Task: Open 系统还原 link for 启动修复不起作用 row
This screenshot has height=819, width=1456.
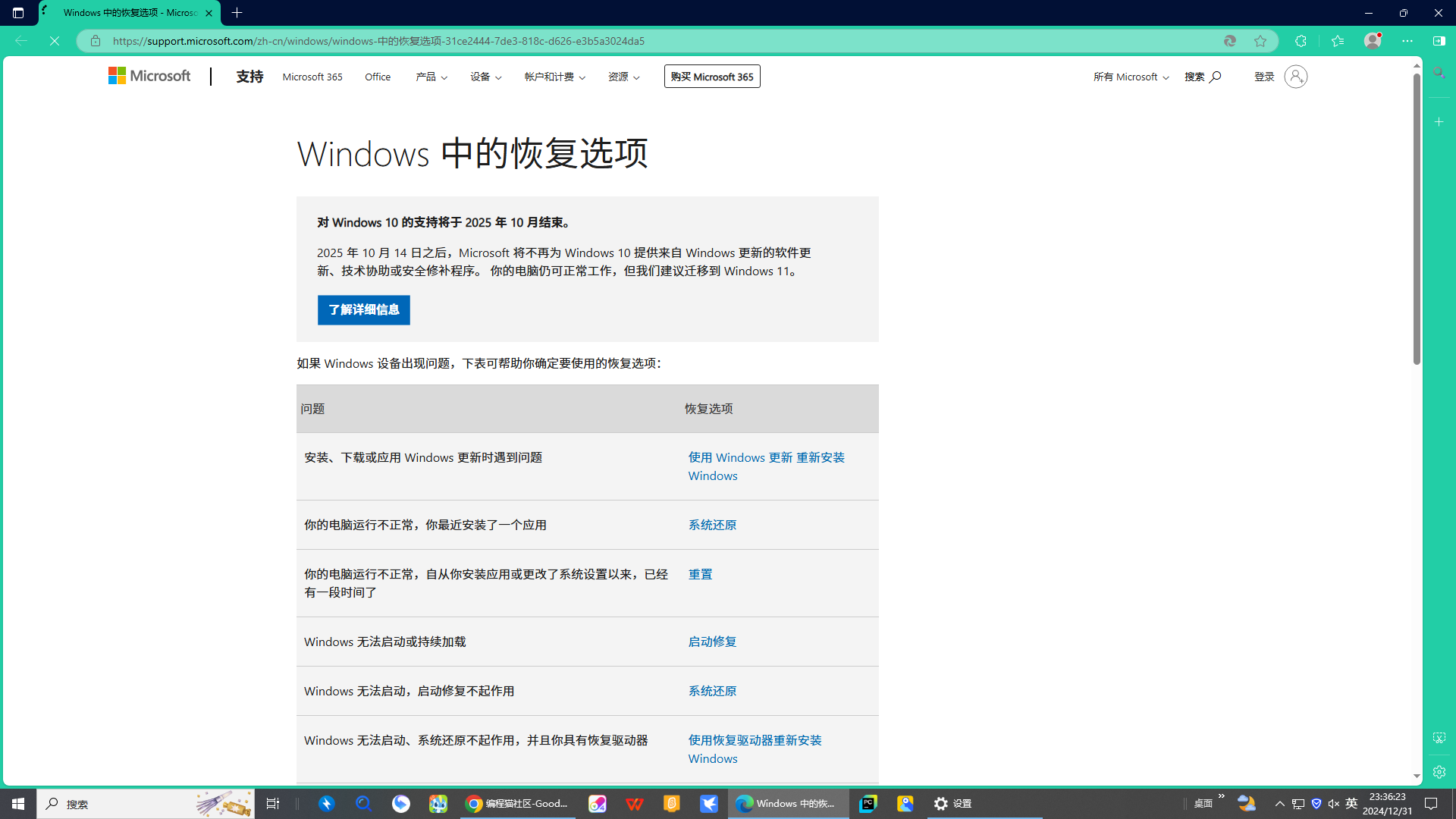Action: point(712,691)
